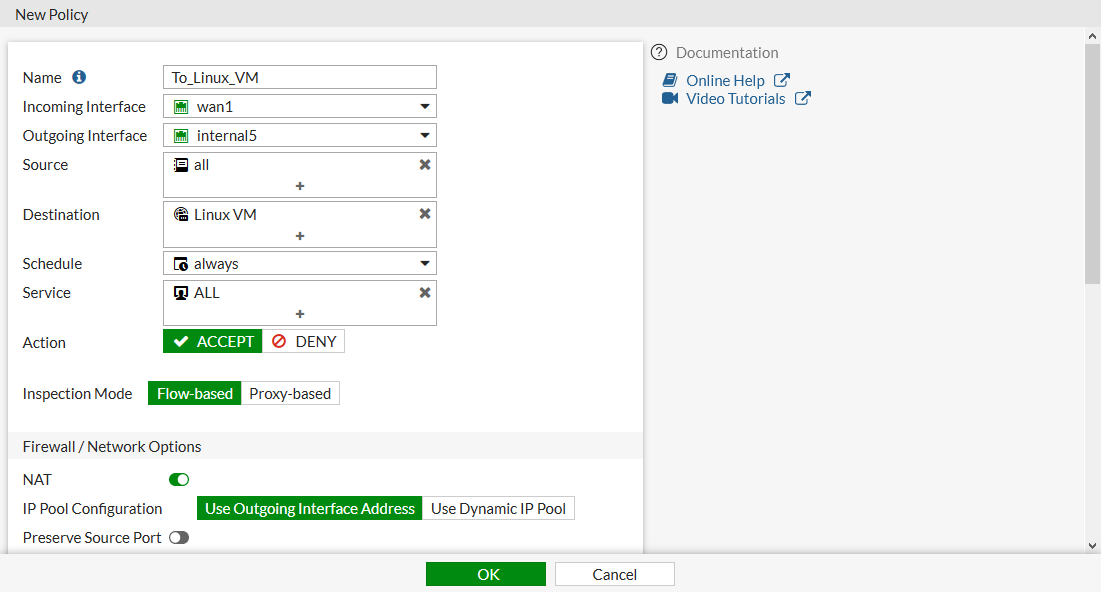This screenshot has height=592, width=1101.
Task: Remove the 'all' source entry
Action: (x=425, y=165)
